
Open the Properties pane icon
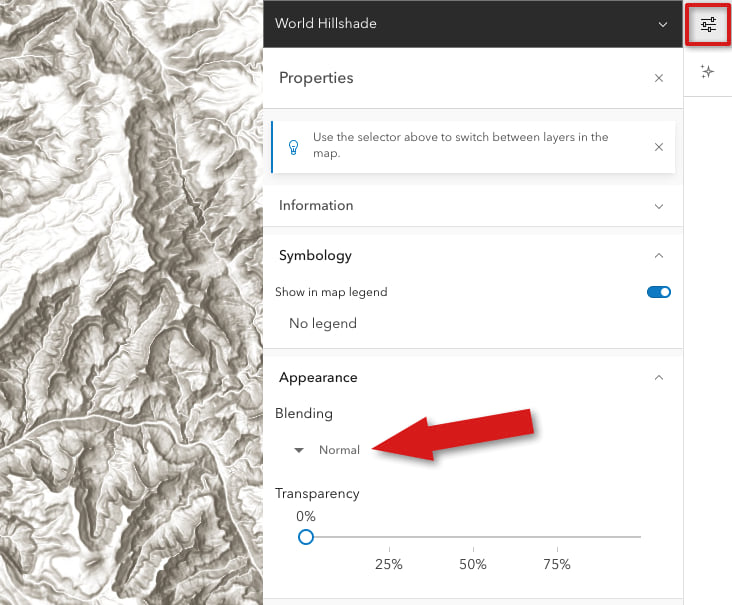pyautogui.click(x=708, y=24)
